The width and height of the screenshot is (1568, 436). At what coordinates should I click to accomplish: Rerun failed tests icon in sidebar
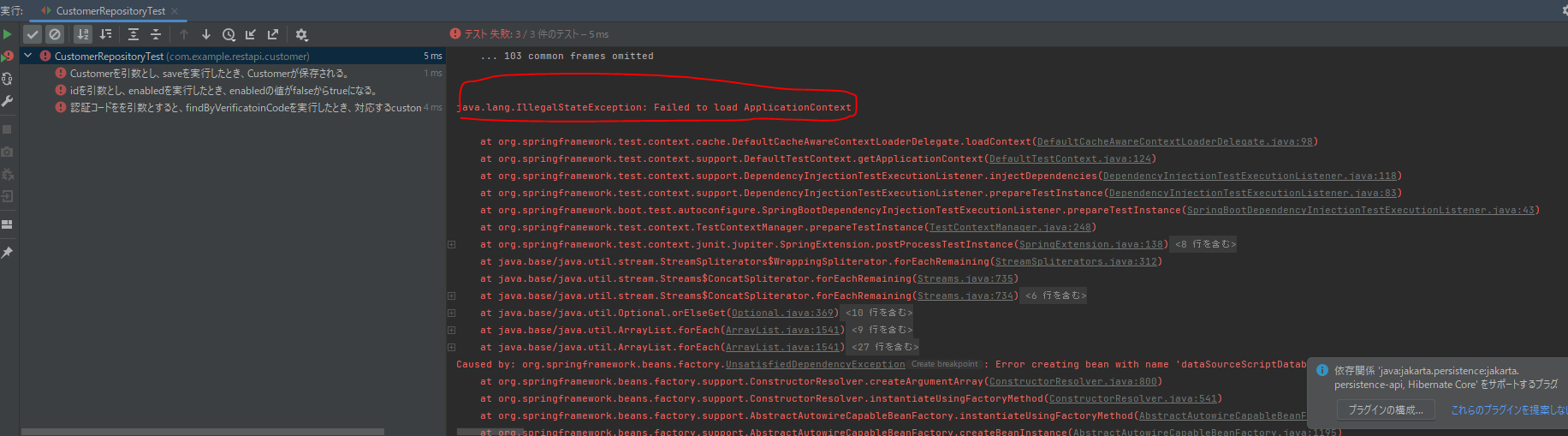(x=7, y=57)
